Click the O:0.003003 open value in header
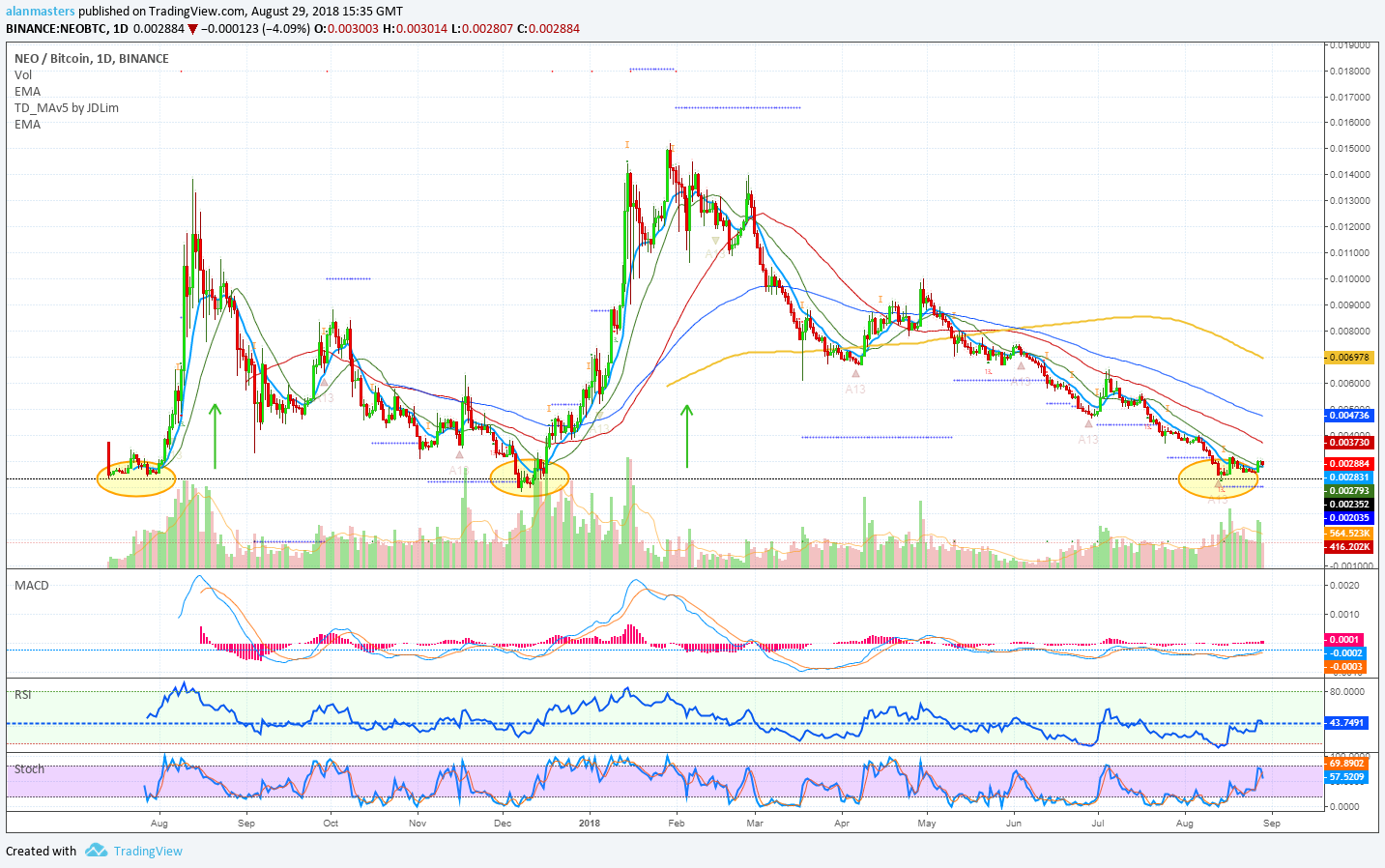The width and height of the screenshot is (1385, 868). [346, 29]
